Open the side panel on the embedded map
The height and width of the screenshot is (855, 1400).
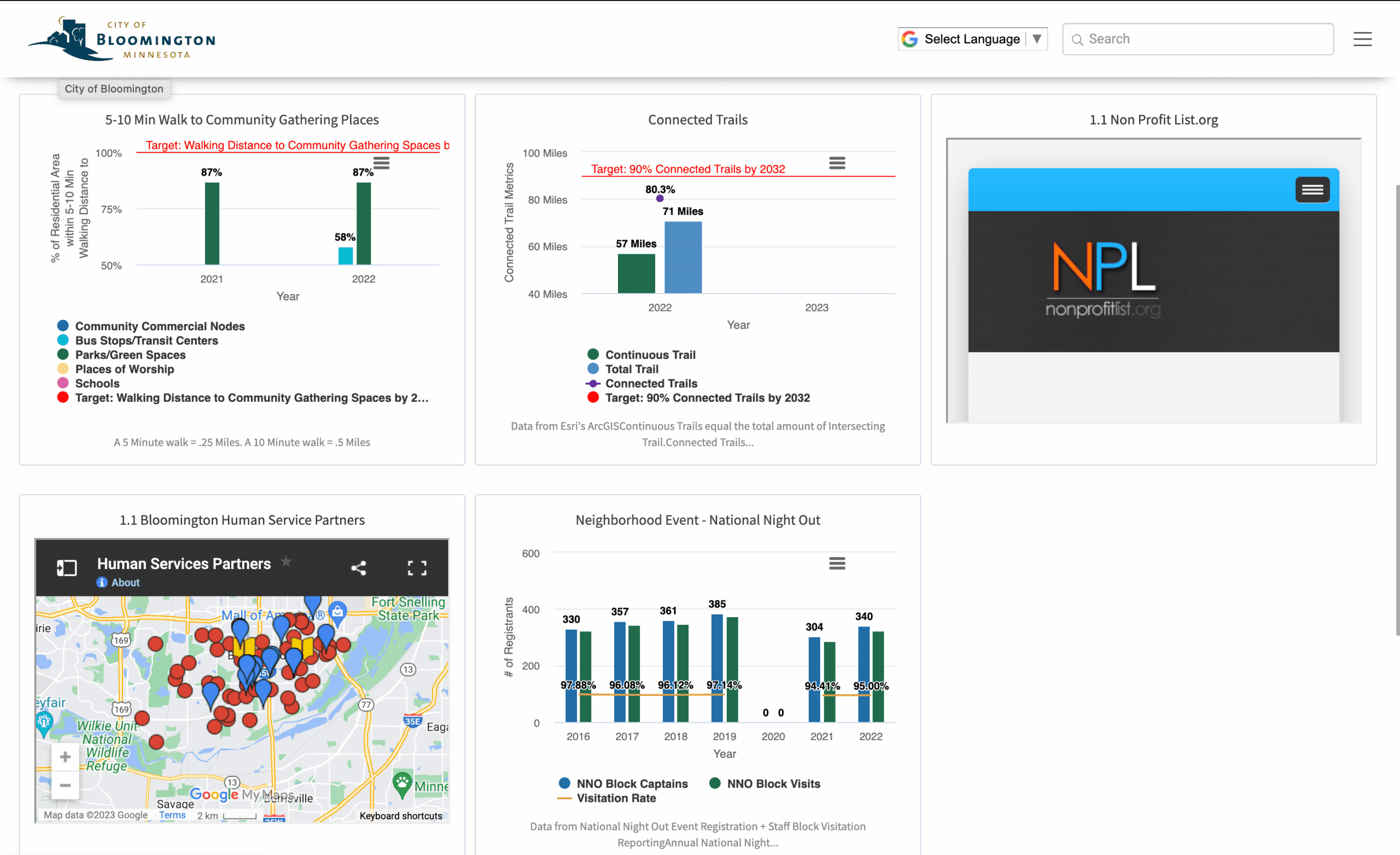click(x=66, y=566)
